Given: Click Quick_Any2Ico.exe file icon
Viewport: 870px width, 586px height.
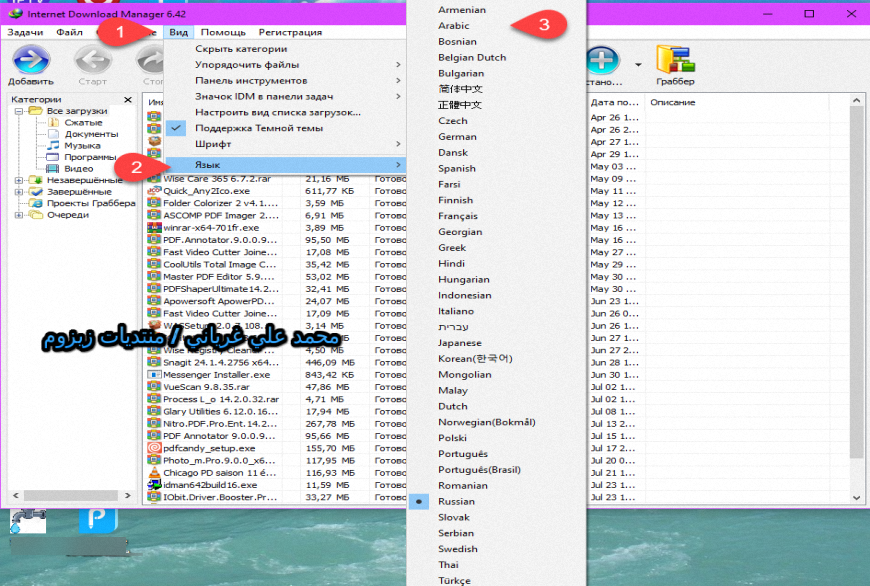Looking at the screenshot, I should pos(154,190).
